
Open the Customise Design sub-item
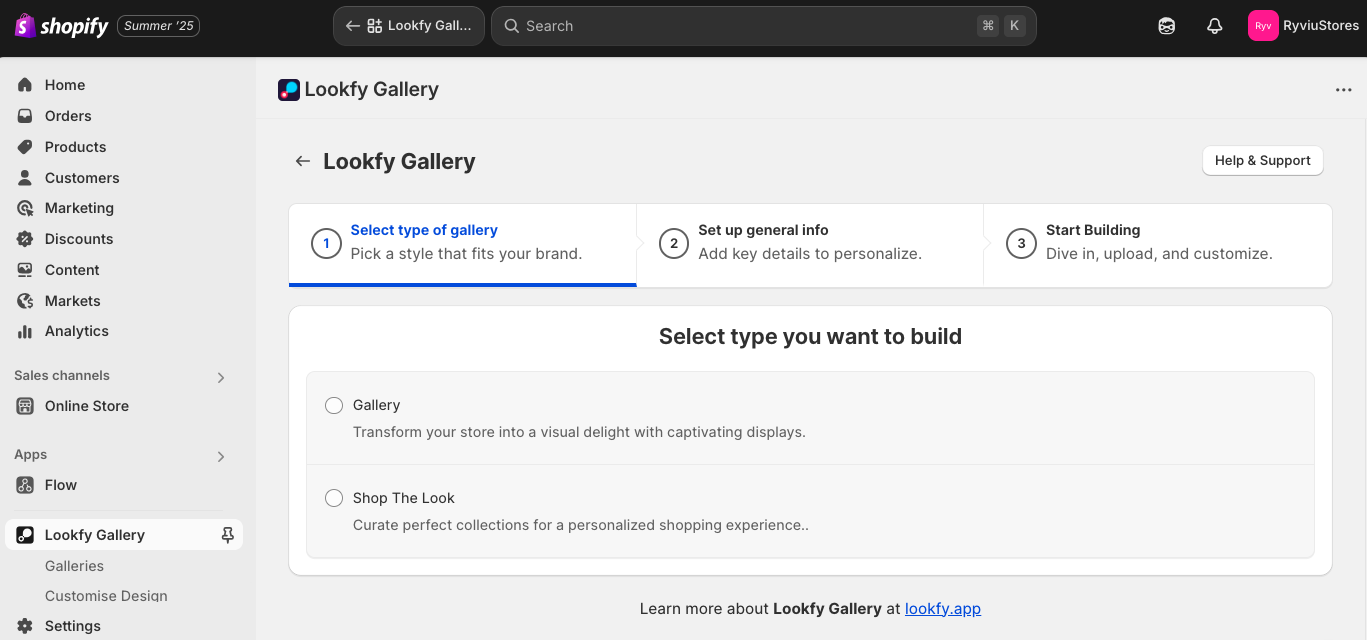(106, 596)
